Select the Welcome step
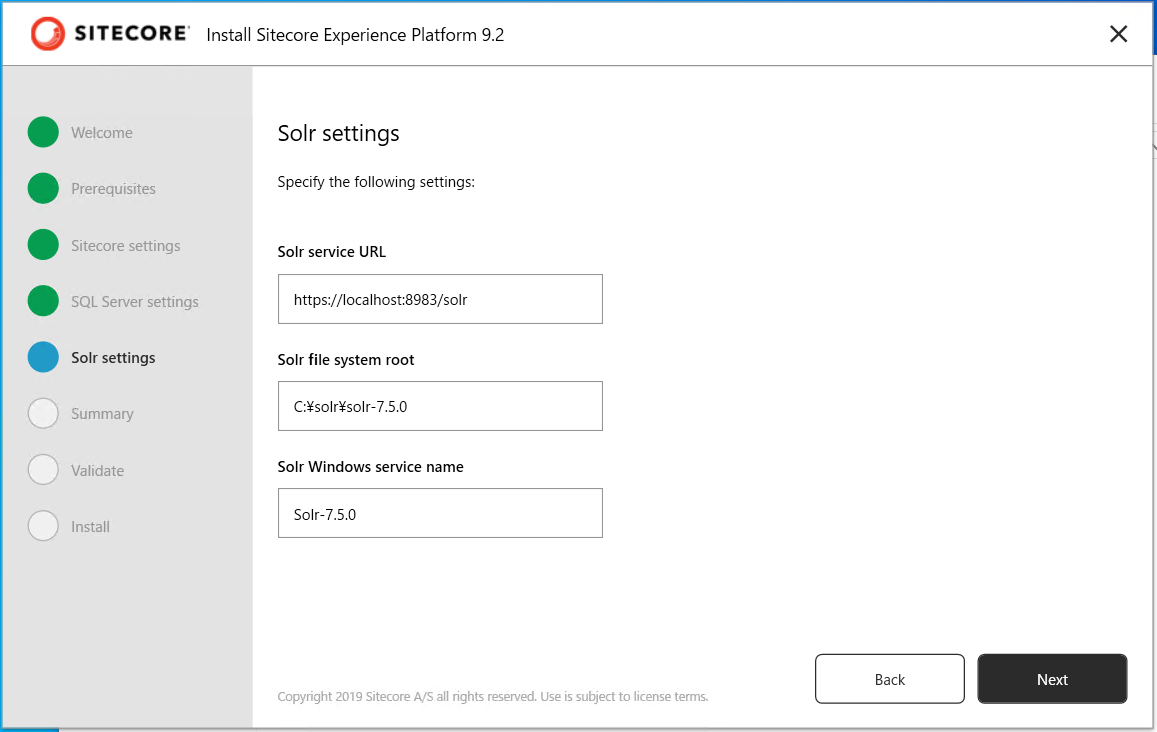 [x=102, y=133]
